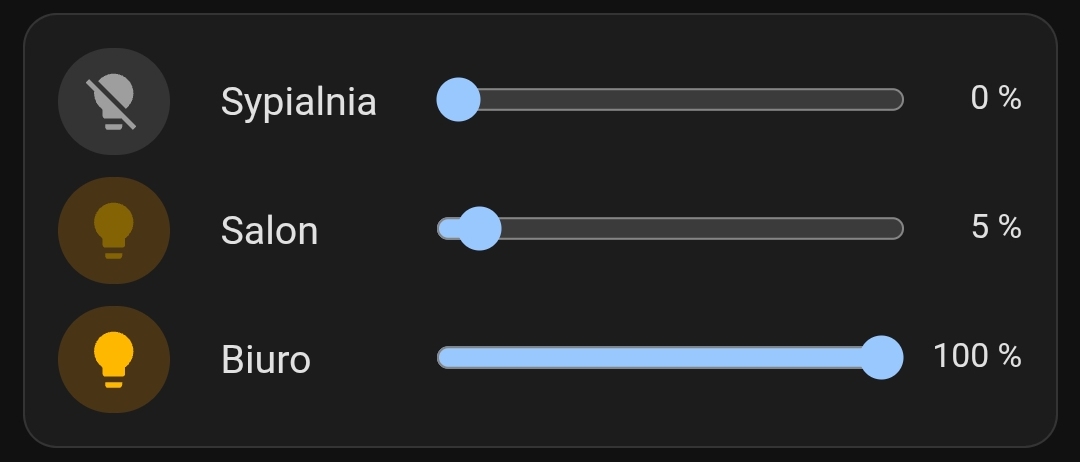Toggle the dim Salon bulb icon
The height and width of the screenshot is (462, 1080).
tap(113, 230)
